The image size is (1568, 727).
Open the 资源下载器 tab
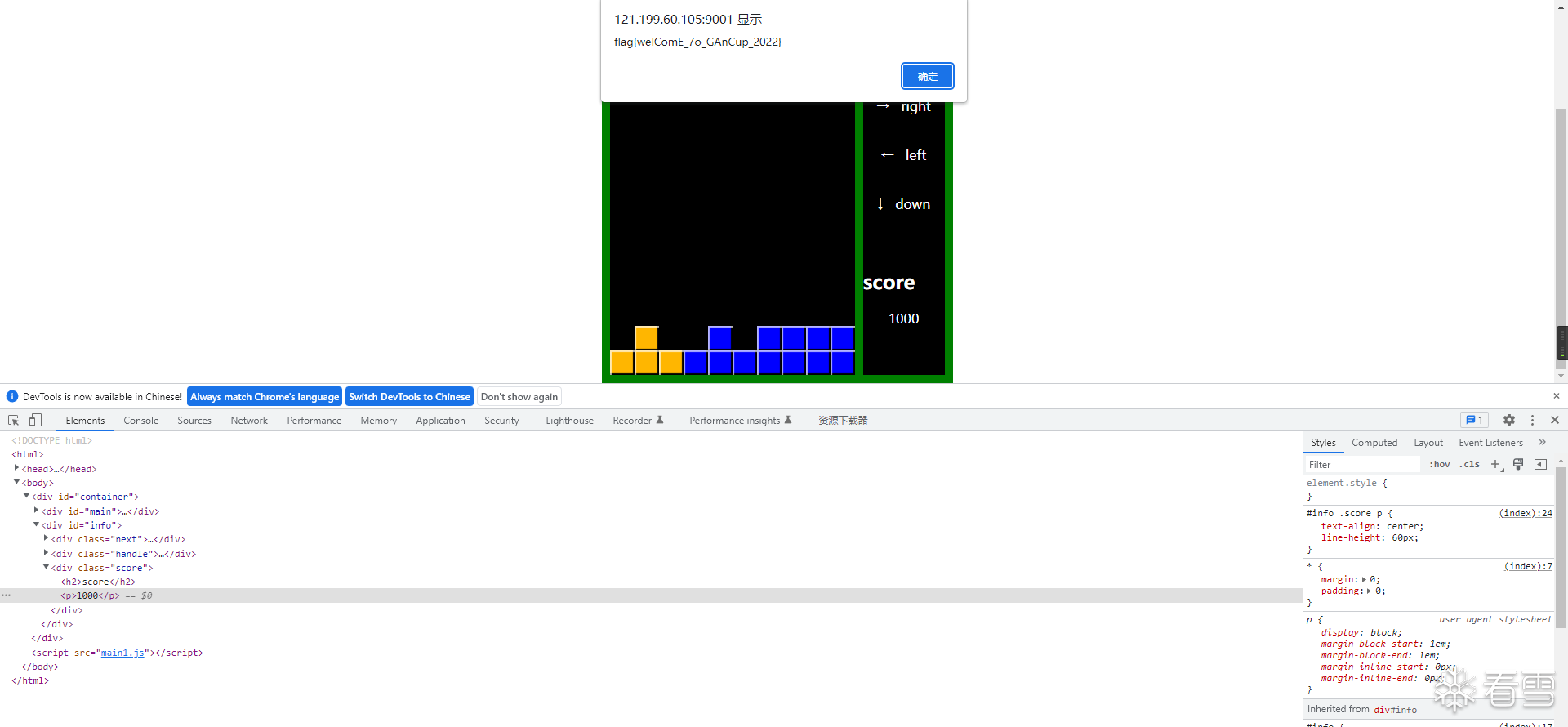pos(843,420)
